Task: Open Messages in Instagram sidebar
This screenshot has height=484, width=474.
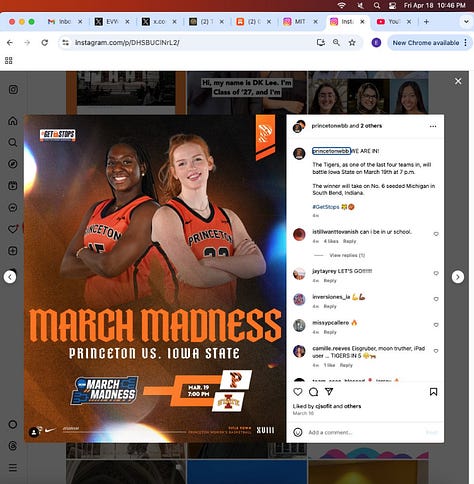Action: point(13,207)
